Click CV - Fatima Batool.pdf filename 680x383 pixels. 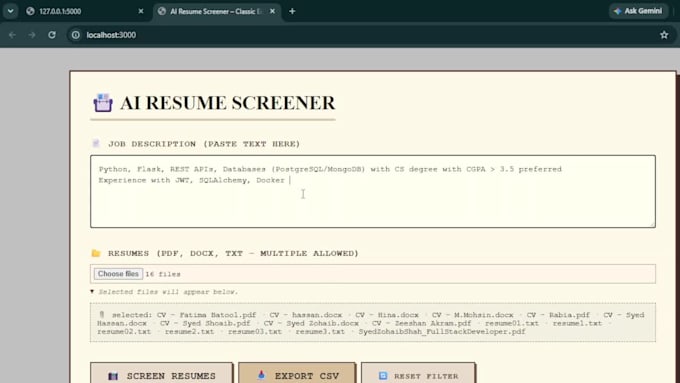tap(206, 315)
